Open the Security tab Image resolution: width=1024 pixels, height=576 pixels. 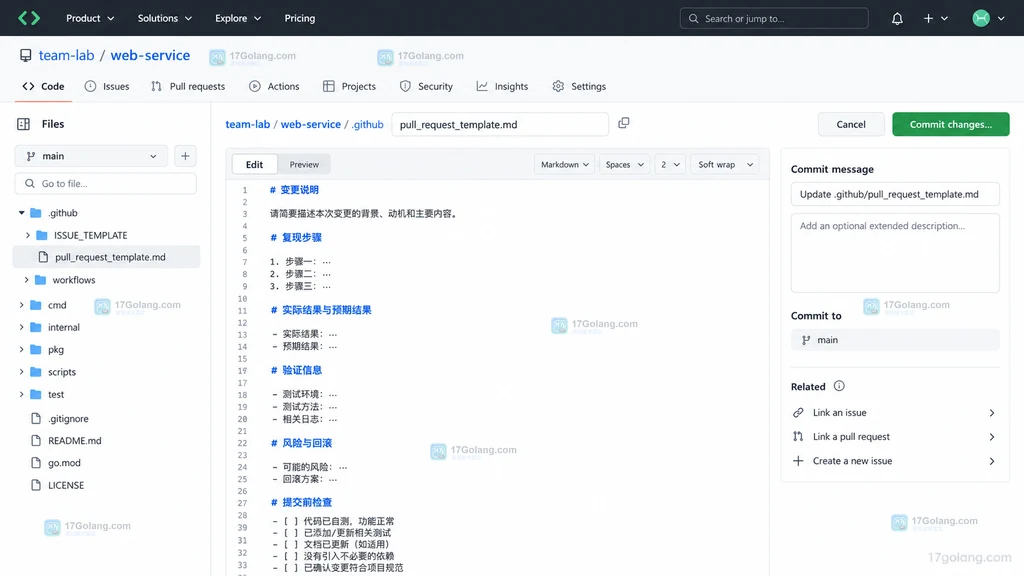pyautogui.click(x=426, y=86)
